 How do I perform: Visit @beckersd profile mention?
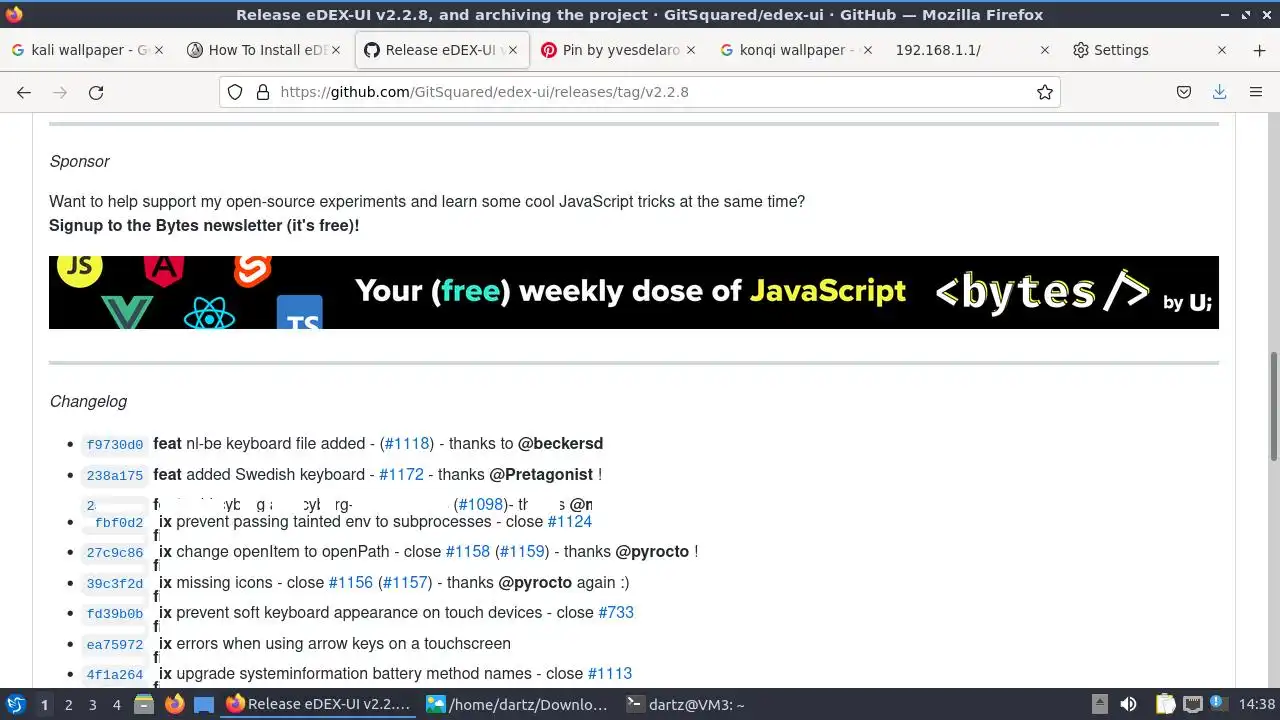click(x=560, y=443)
